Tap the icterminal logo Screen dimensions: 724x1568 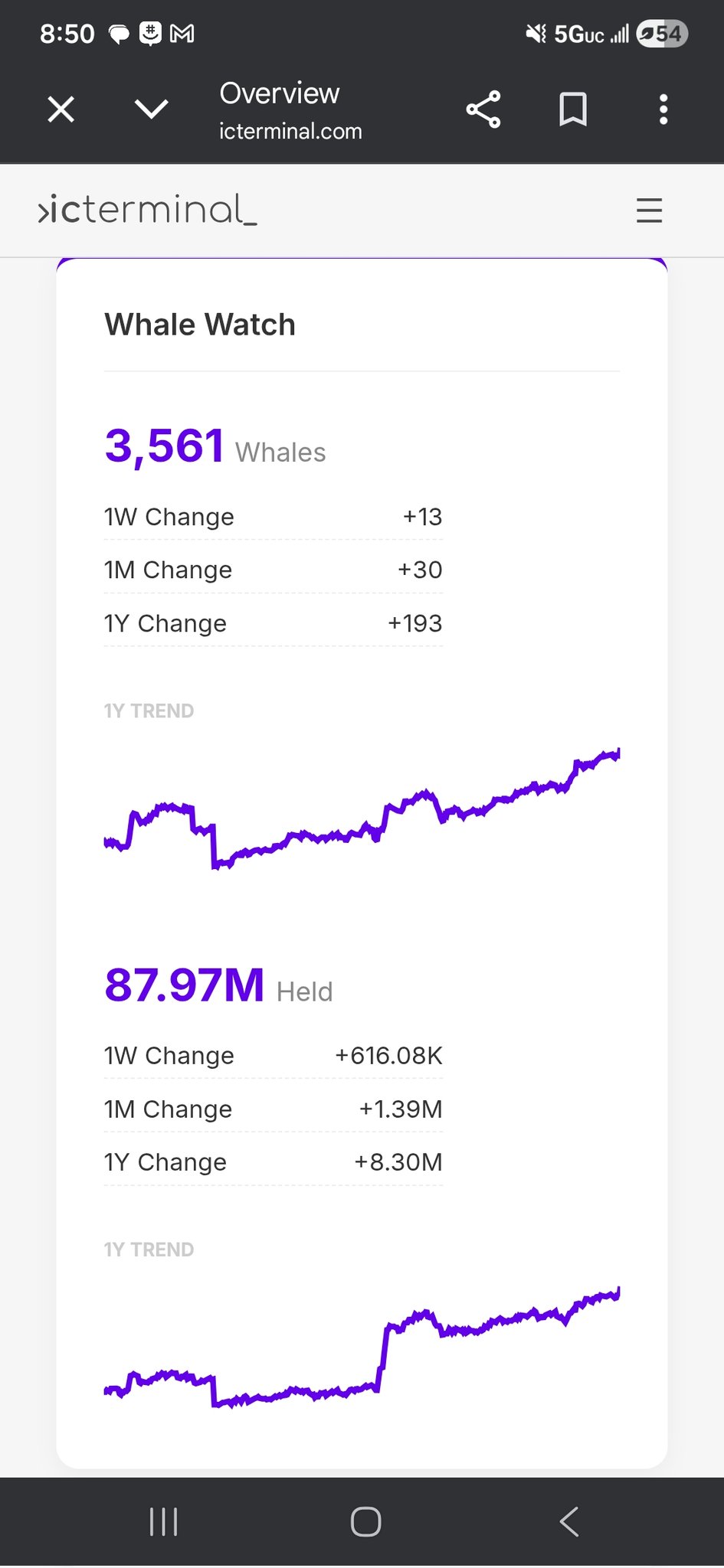point(148,211)
